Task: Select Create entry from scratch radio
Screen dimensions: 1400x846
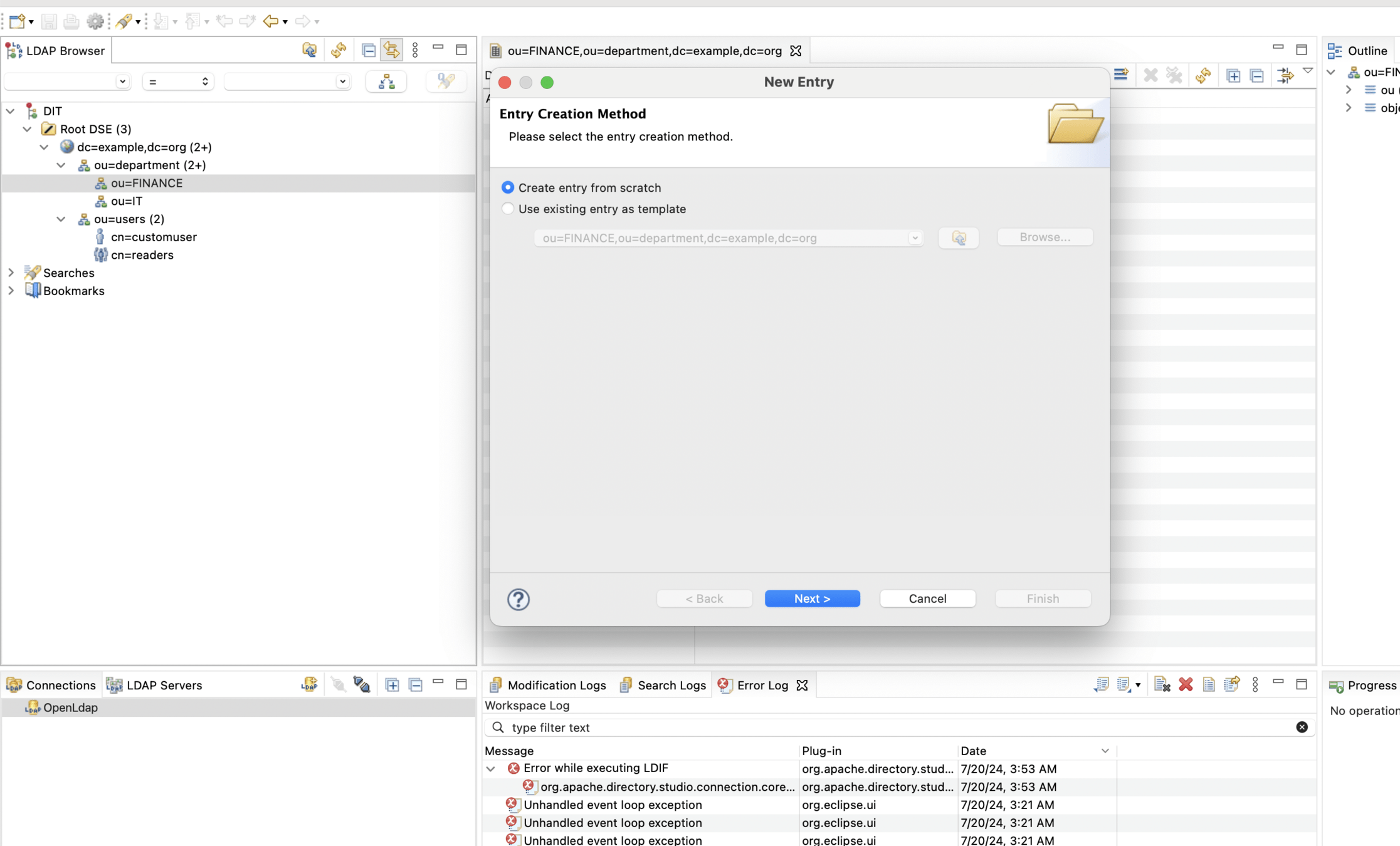Action: click(508, 187)
